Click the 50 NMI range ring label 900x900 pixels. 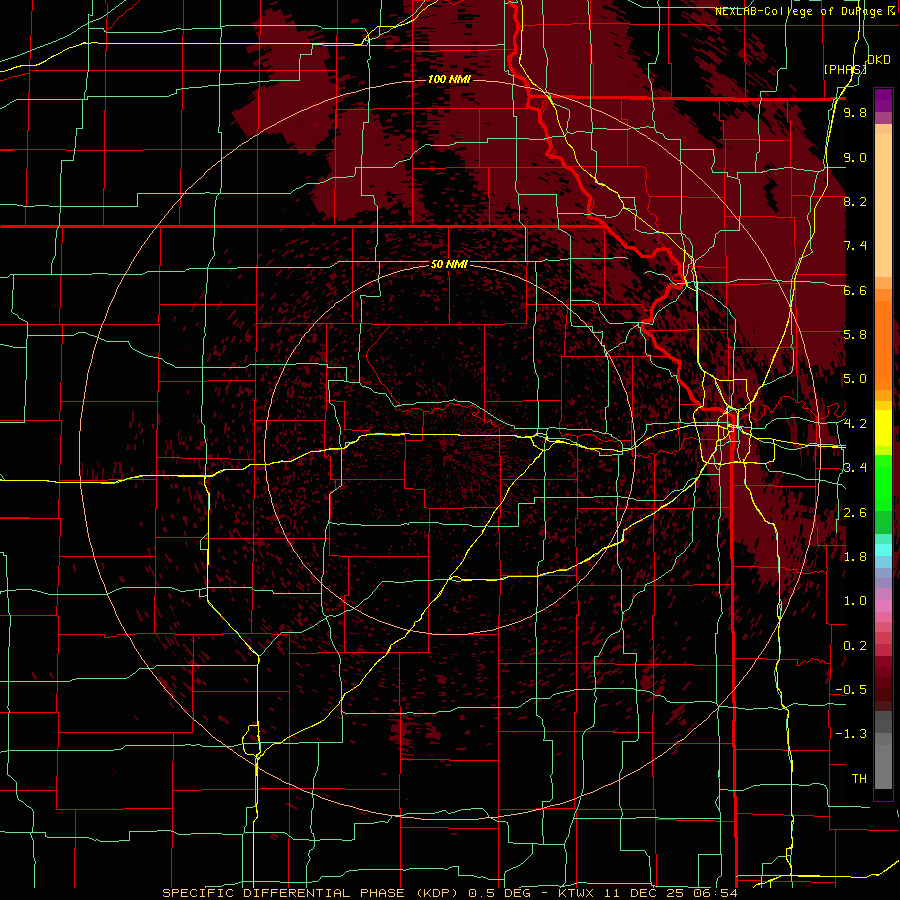pos(449,264)
